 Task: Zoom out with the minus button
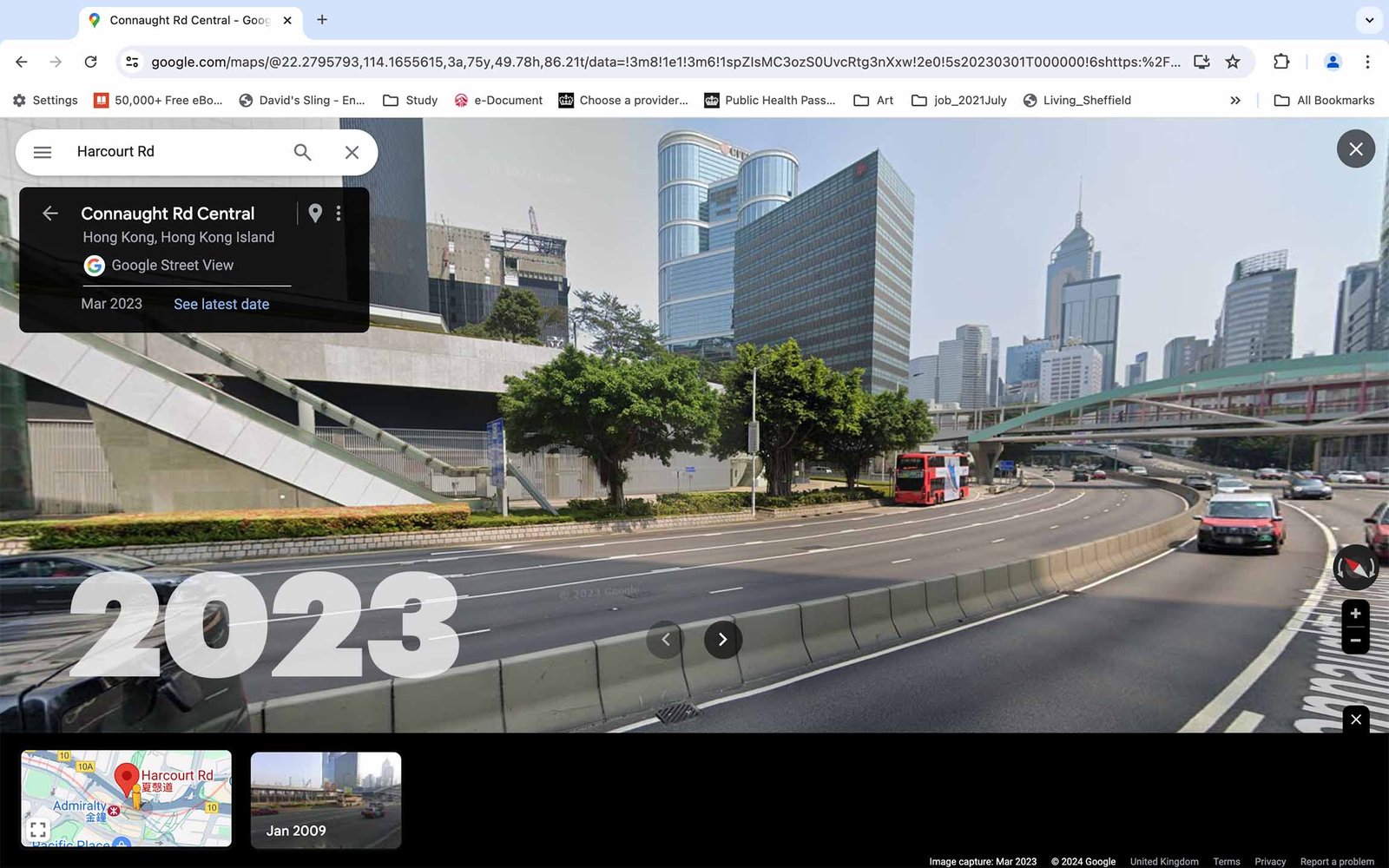tap(1355, 641)
